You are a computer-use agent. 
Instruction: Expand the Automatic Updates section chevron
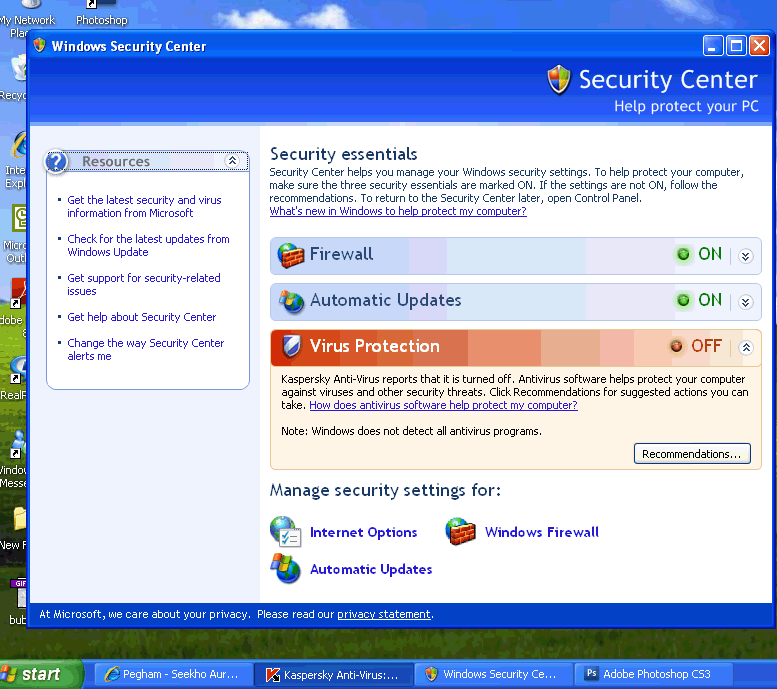point(745,302)
